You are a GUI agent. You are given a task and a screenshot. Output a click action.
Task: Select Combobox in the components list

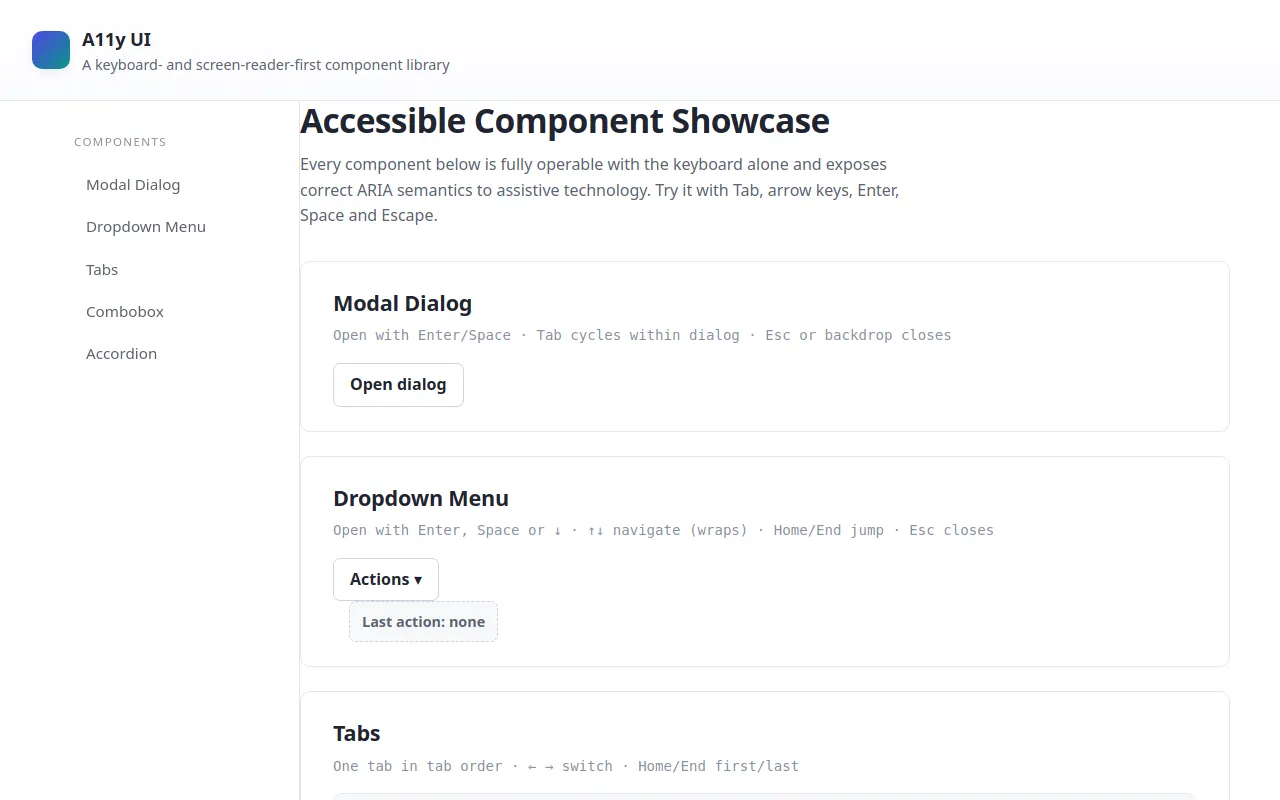125,312
